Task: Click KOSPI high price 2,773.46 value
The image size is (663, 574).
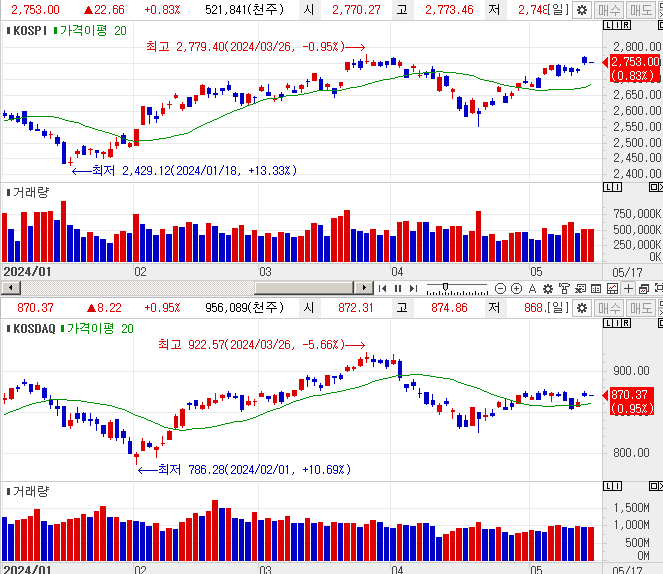Action: pyautogui.click(x=449, y=10)
